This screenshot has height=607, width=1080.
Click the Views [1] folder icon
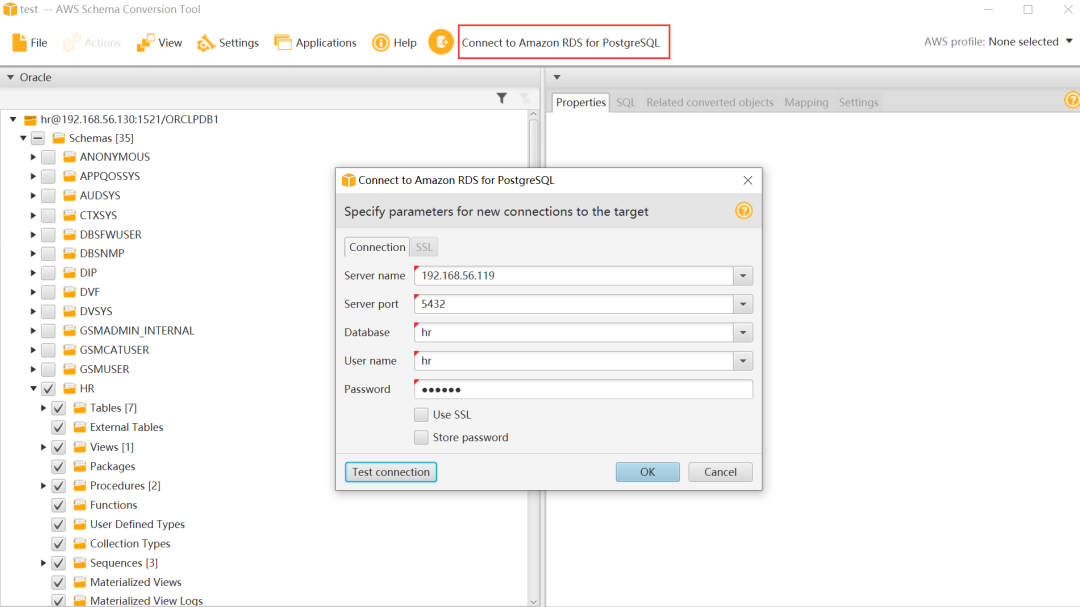tap(80, 447)
